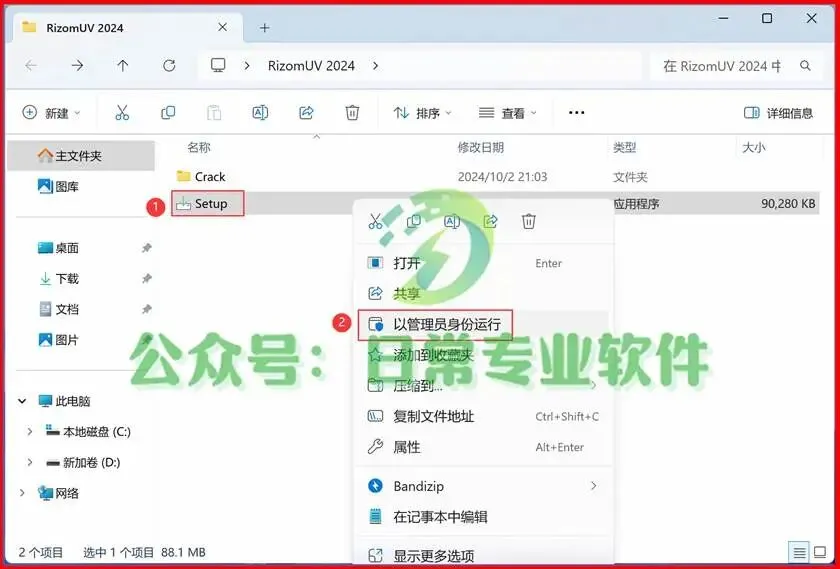Screen dimensions: 840x569
Task: Expand the Bandizip submenu arrow
Action: 593,486
